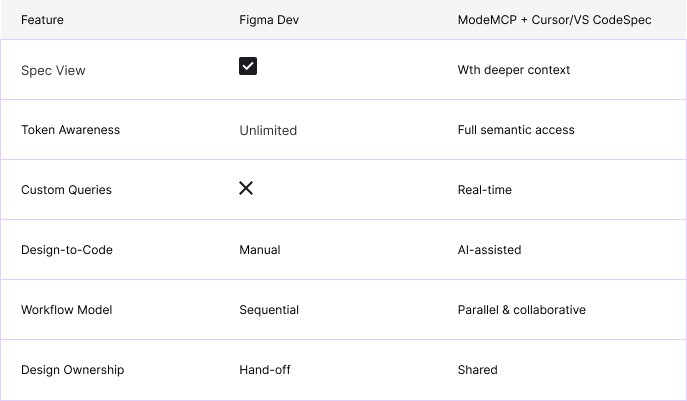Select the Workflow Model row label
Image resolution: width=687 pixels, height=401 pixels.
click(x=66, y=310)
